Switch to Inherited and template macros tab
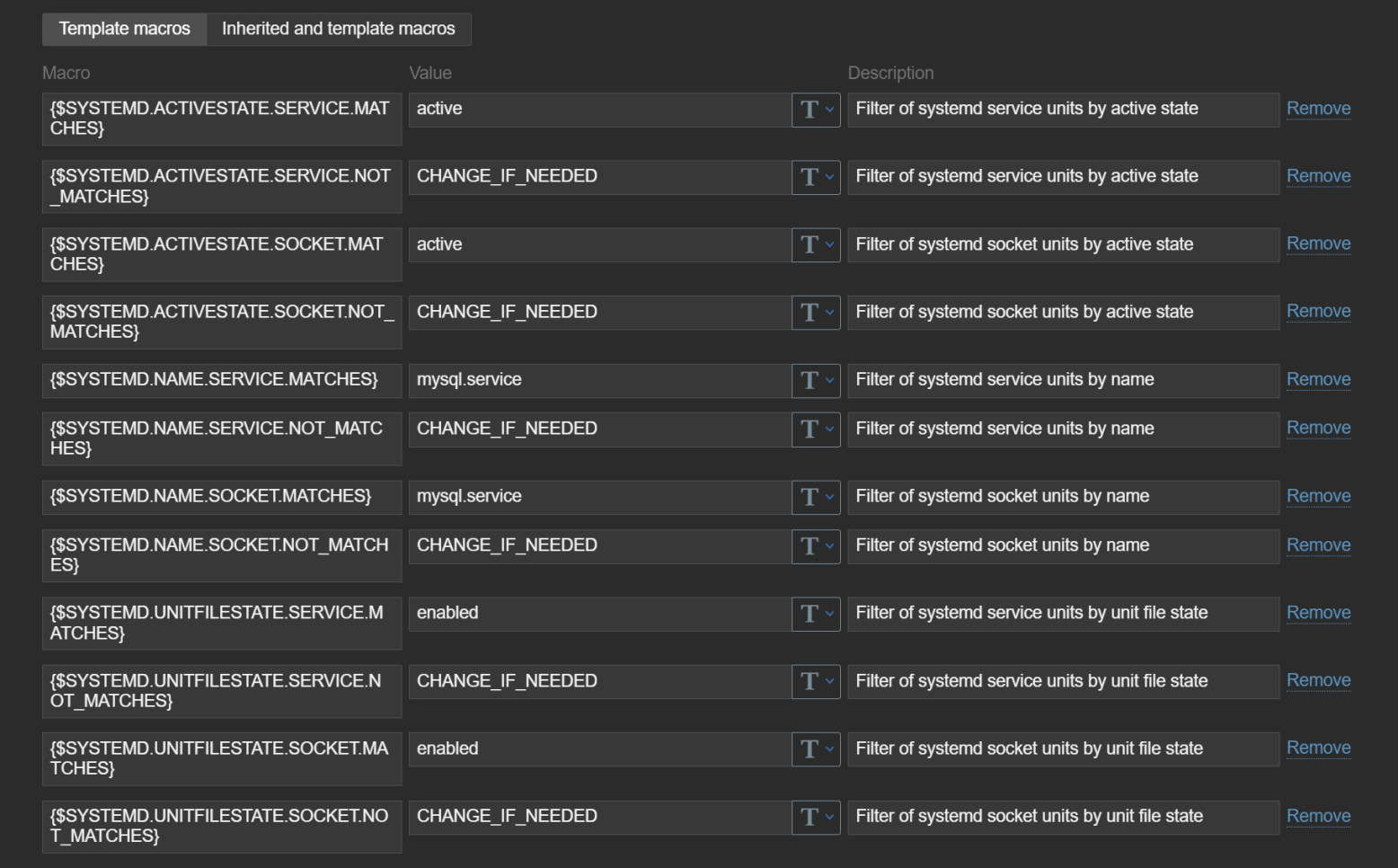This screenshot has width=1398, height=868. click(338, 29)
